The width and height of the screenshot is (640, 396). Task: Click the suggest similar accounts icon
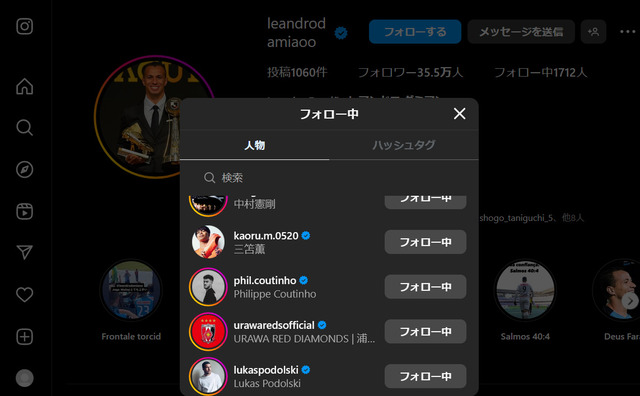point(593,32)
